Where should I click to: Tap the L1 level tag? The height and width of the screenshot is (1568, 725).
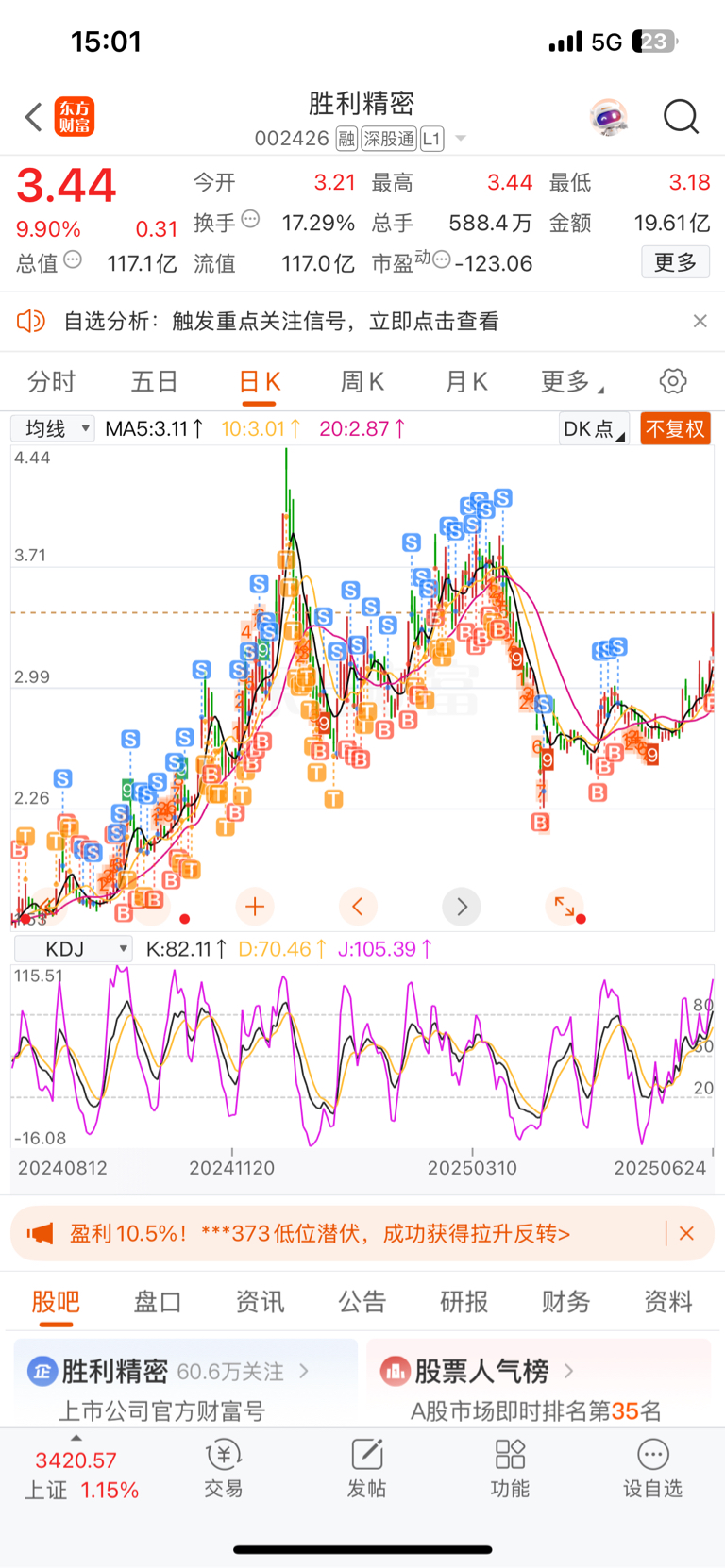click(431, 139)
